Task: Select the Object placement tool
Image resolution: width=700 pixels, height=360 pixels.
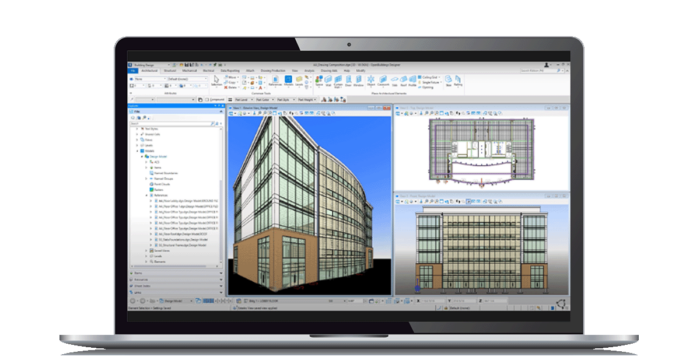Action: [x=371, y=81]
